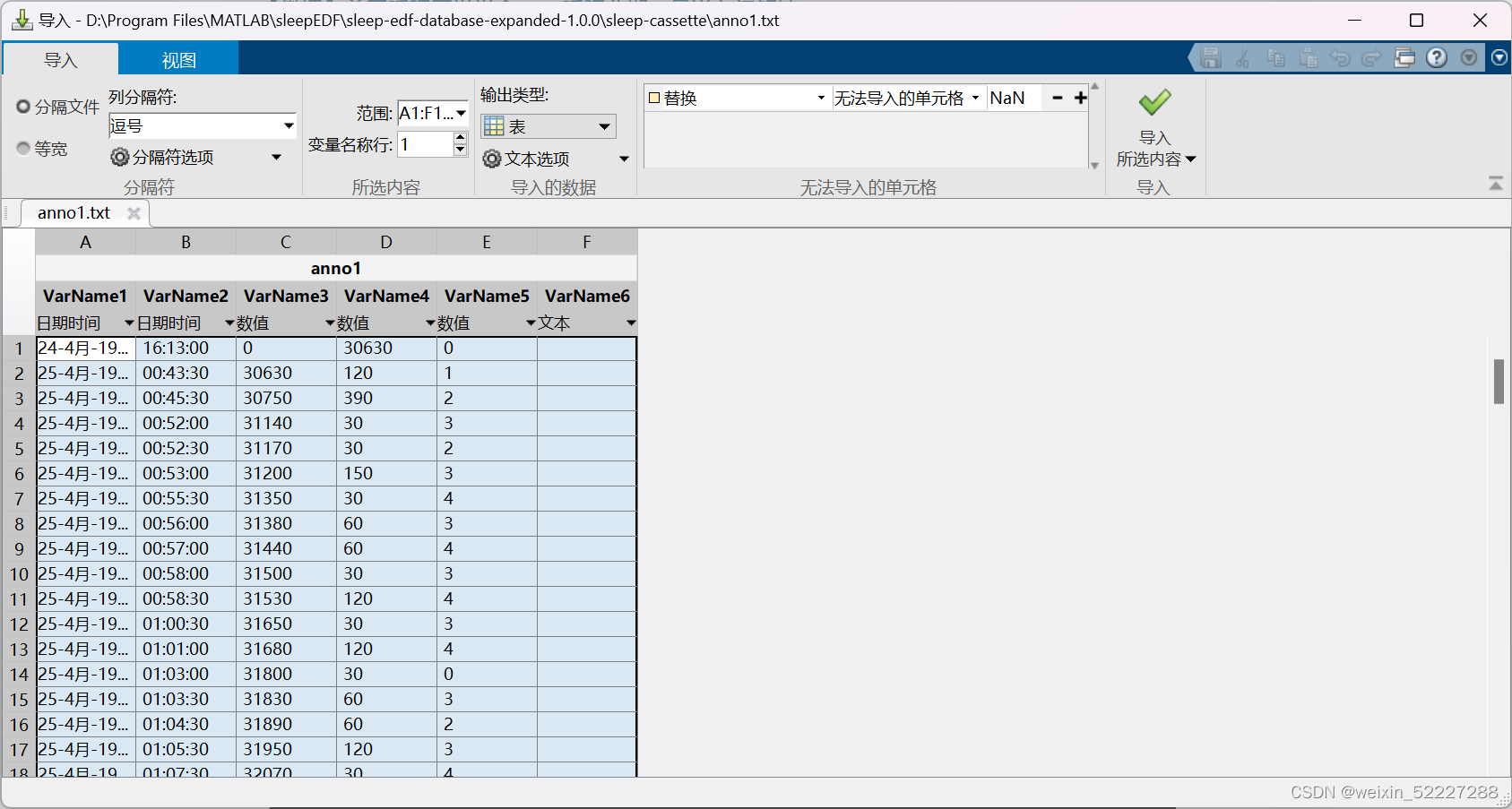Click cell containing 31140
This screenshot has height=809, width=1512.
[286, 423]
